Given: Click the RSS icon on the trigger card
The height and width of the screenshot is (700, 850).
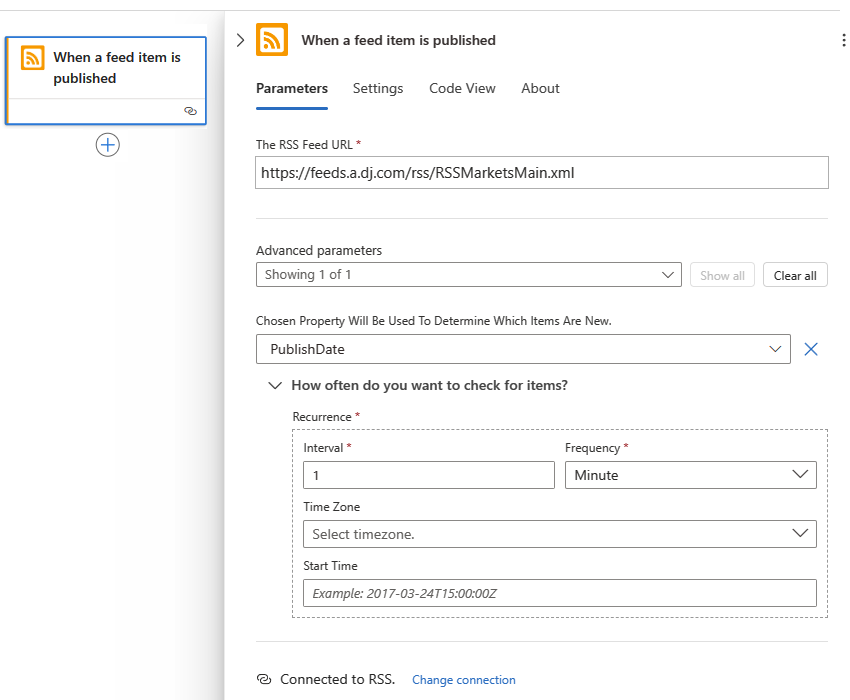Looking at the screenshot, I should pos(33,58).
